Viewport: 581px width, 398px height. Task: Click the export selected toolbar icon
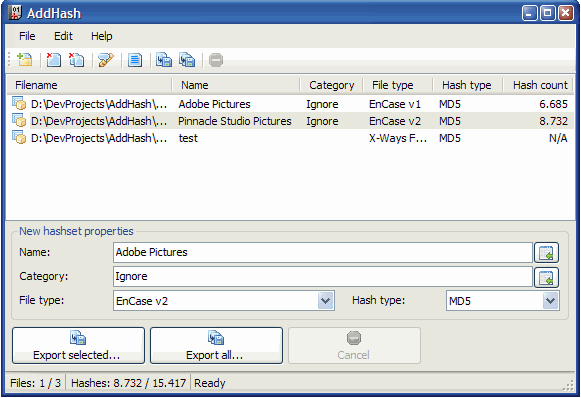(164, 60)
